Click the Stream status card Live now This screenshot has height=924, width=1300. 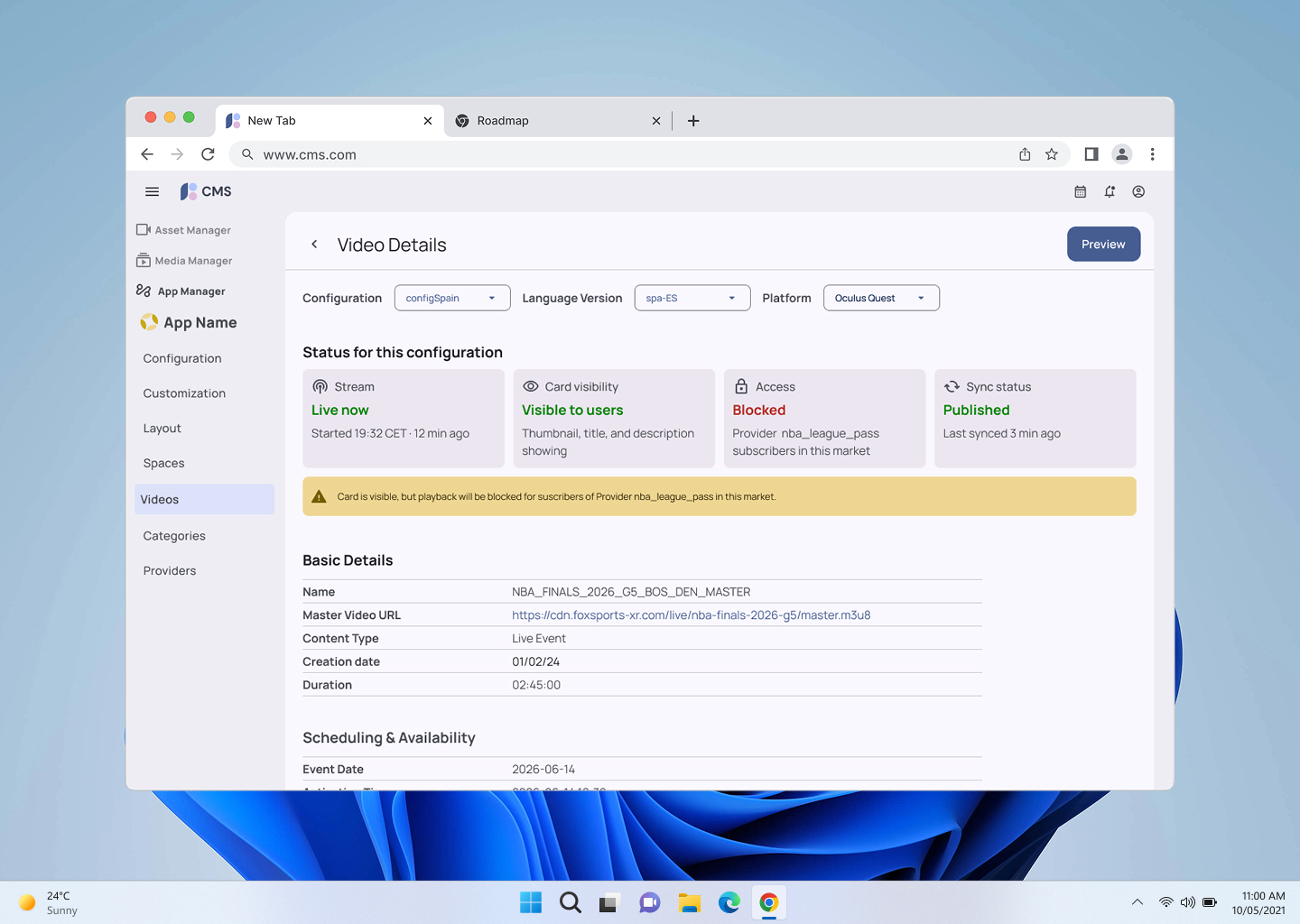pos(404,419)
